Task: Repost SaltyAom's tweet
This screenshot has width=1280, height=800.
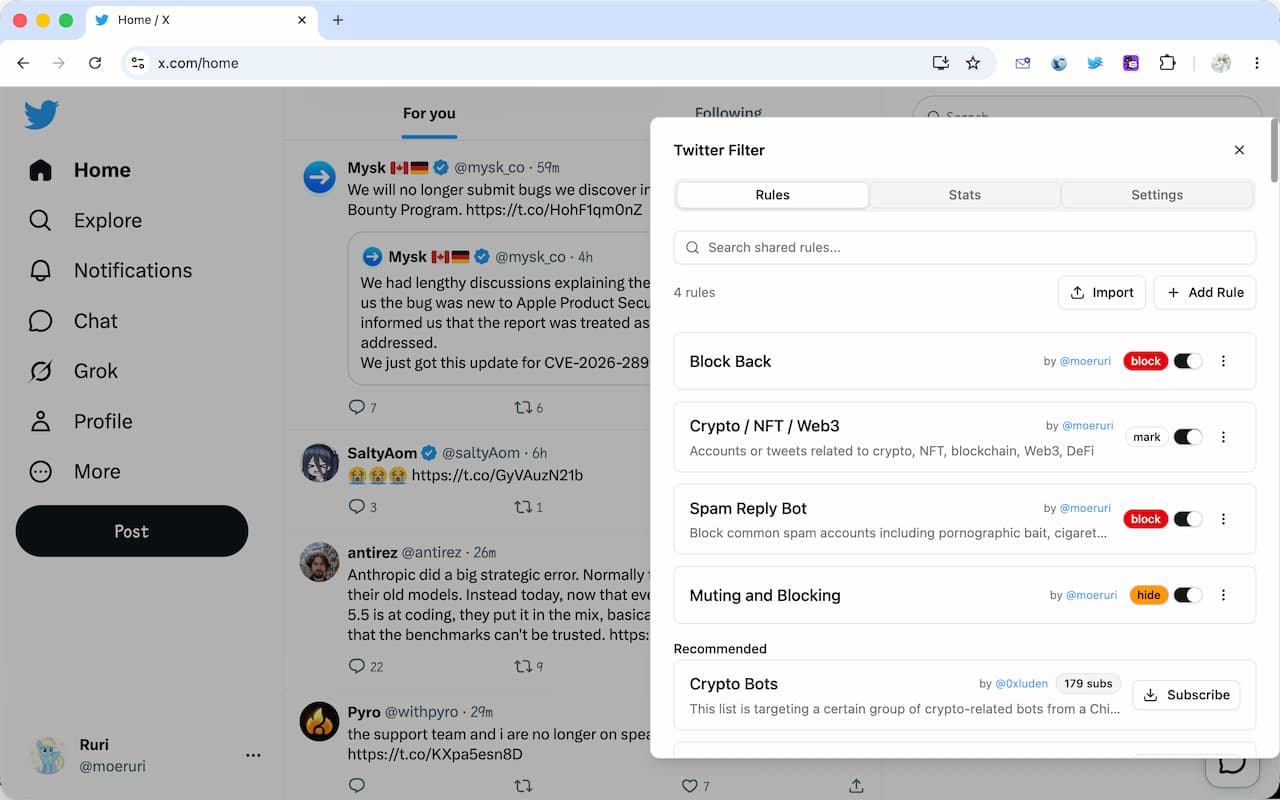Action: [522, 507]
